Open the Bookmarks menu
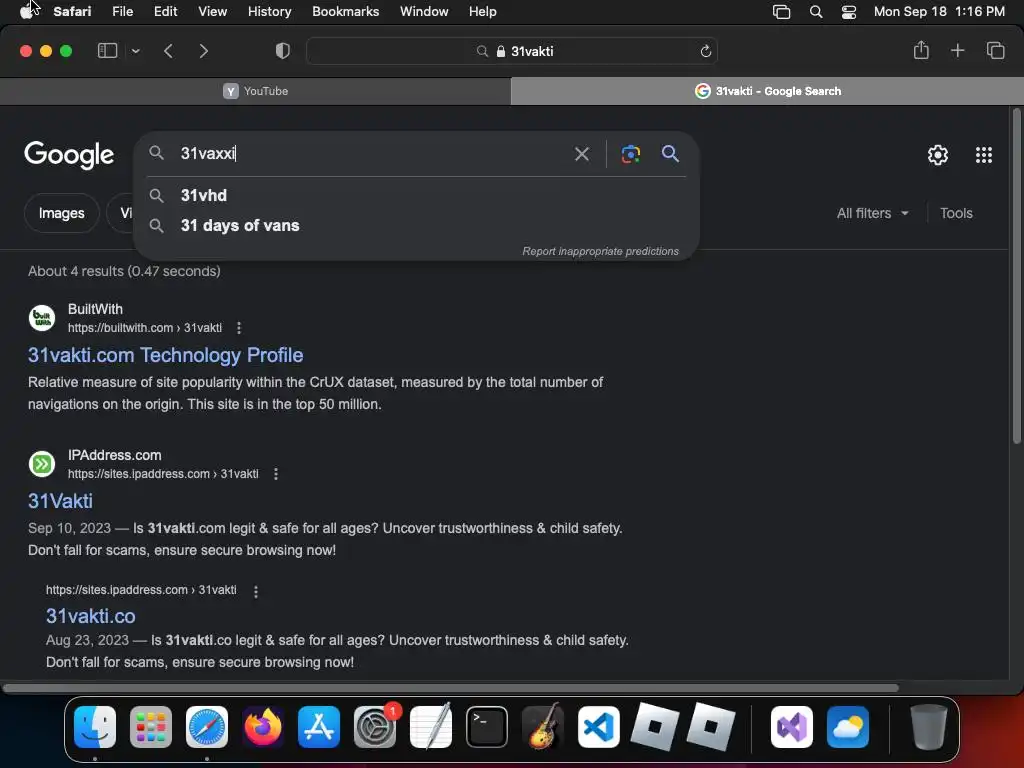 point(345,11)
